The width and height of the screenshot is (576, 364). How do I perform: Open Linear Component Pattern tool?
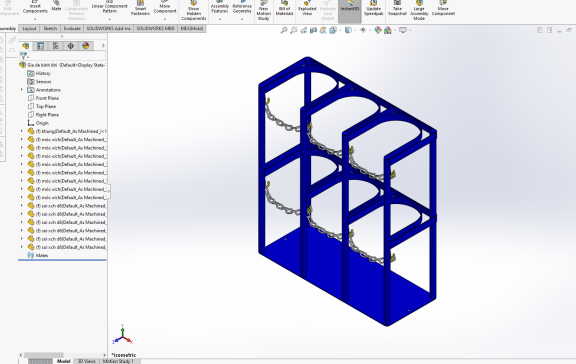(x=109, y=8)
